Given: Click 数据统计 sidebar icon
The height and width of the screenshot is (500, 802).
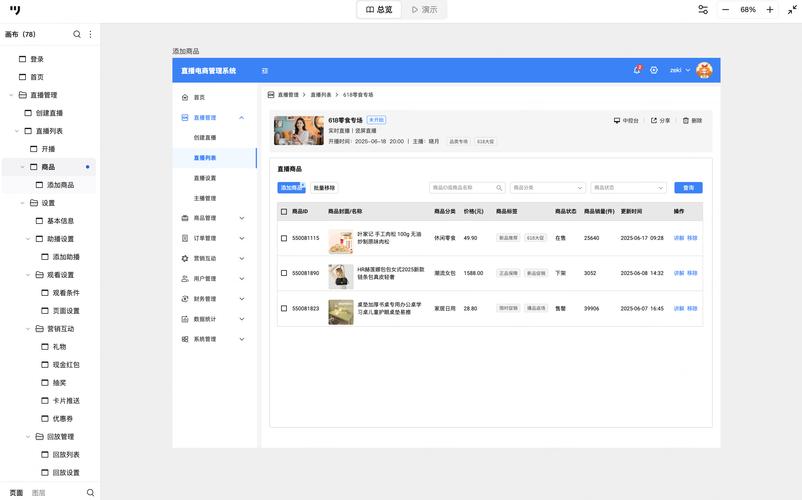Looking at the screenshot, I should (x=185, y=319).
